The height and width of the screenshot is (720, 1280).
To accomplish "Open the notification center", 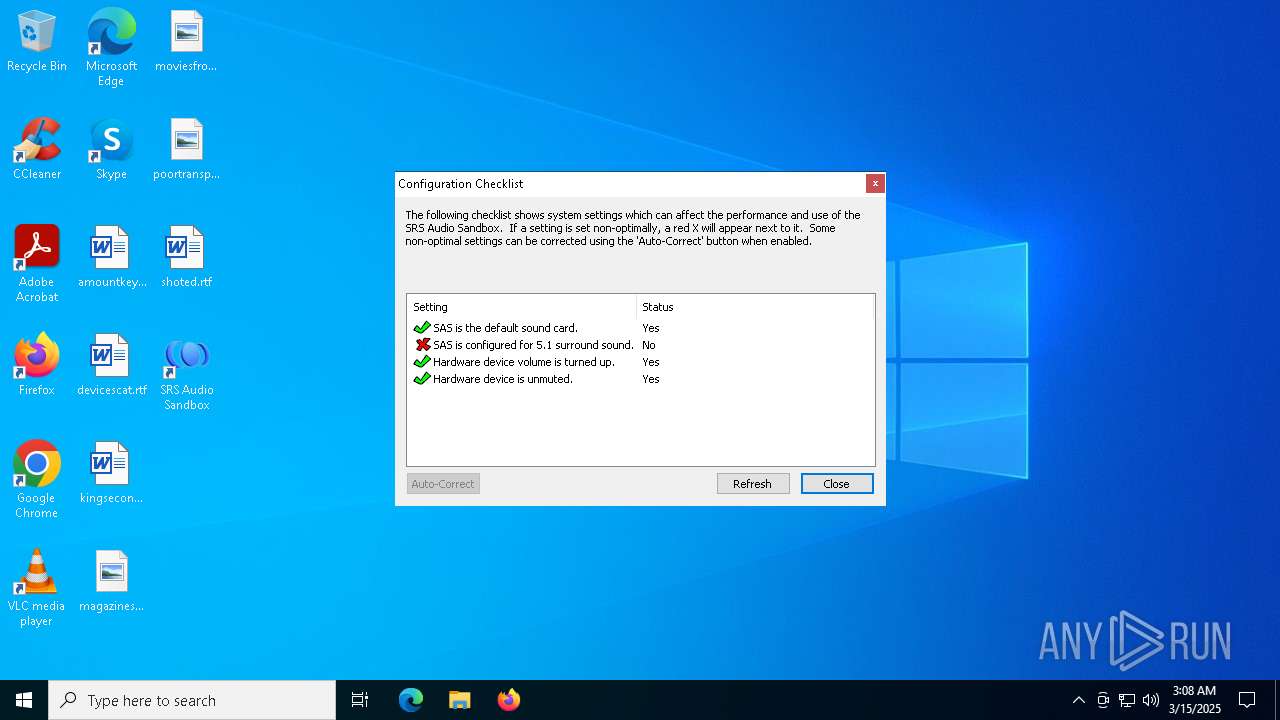I will [x=1247, y=700].
